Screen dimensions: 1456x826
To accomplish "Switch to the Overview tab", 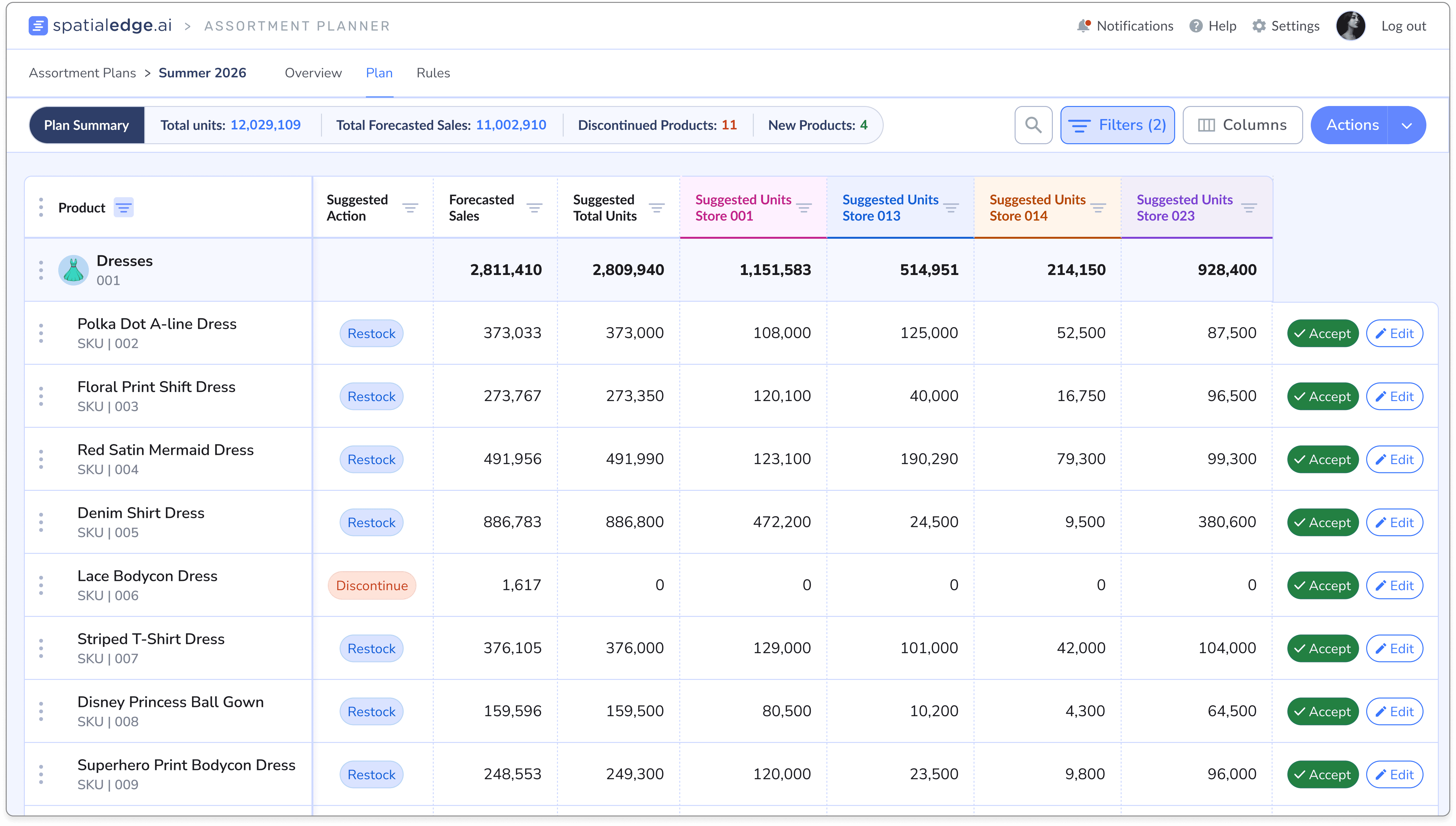I will point(313,73).
